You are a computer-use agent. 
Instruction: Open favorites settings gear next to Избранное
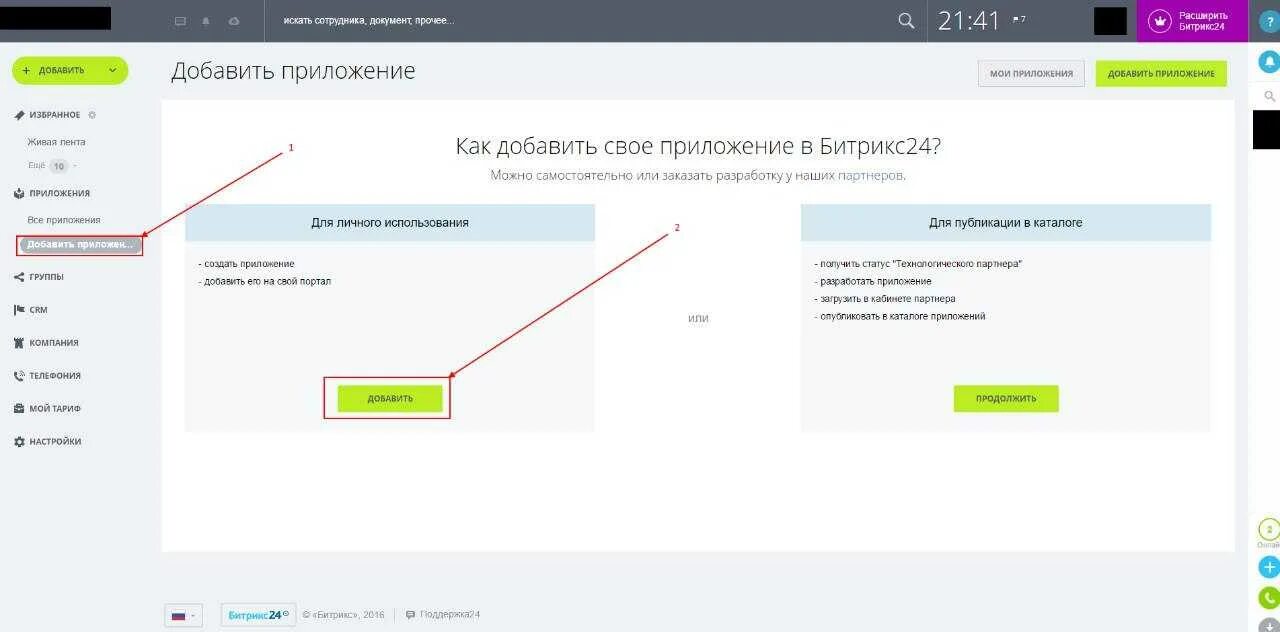point(92,115)
